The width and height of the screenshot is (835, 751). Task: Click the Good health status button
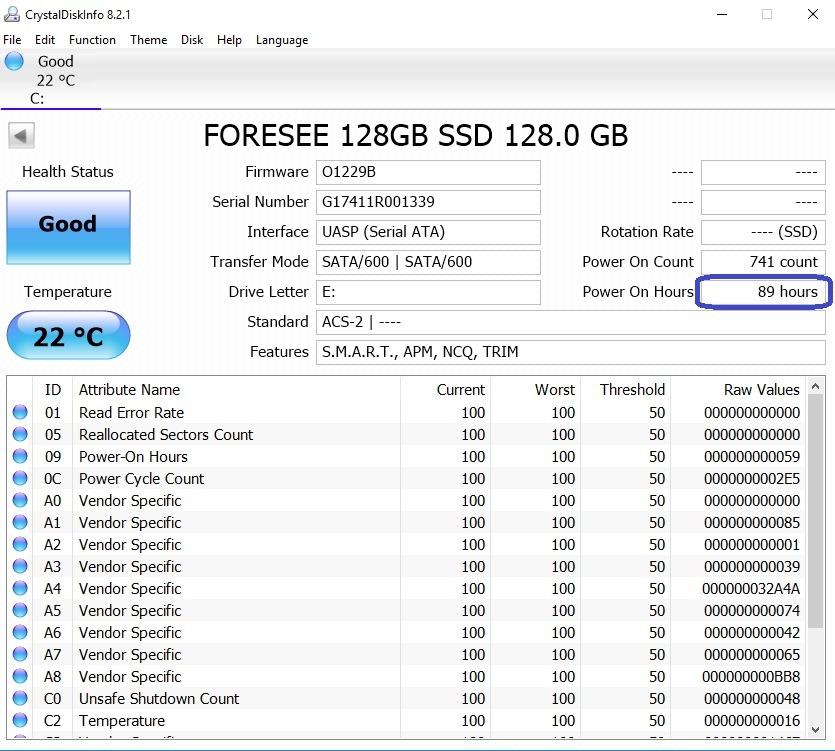pyautogui.click(x=68, y=227)
